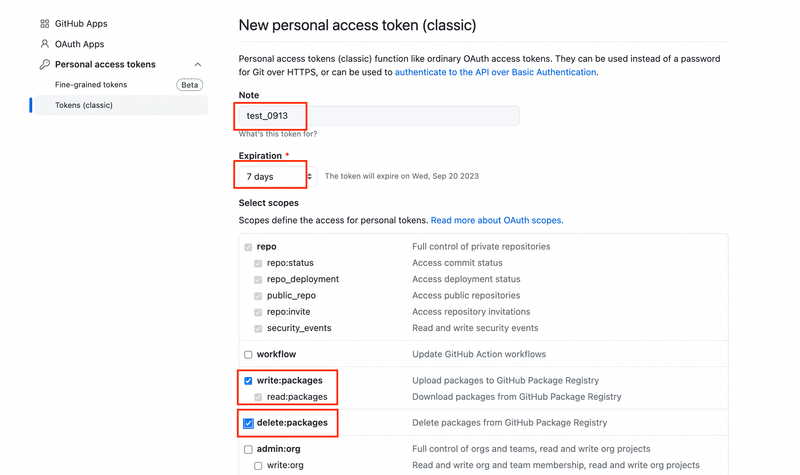Image resolution: width=800 pixels, height=475 pixels.
Task: Check the admin:org scope checkbox
Action: [248, 449]
